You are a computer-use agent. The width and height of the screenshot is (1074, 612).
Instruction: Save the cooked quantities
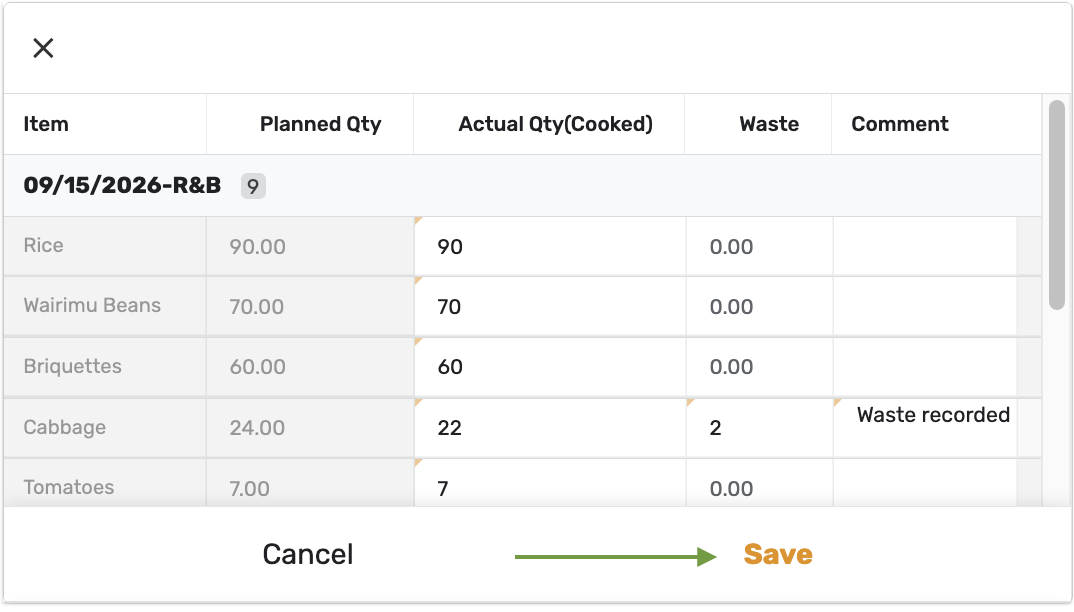coord(778,554)
